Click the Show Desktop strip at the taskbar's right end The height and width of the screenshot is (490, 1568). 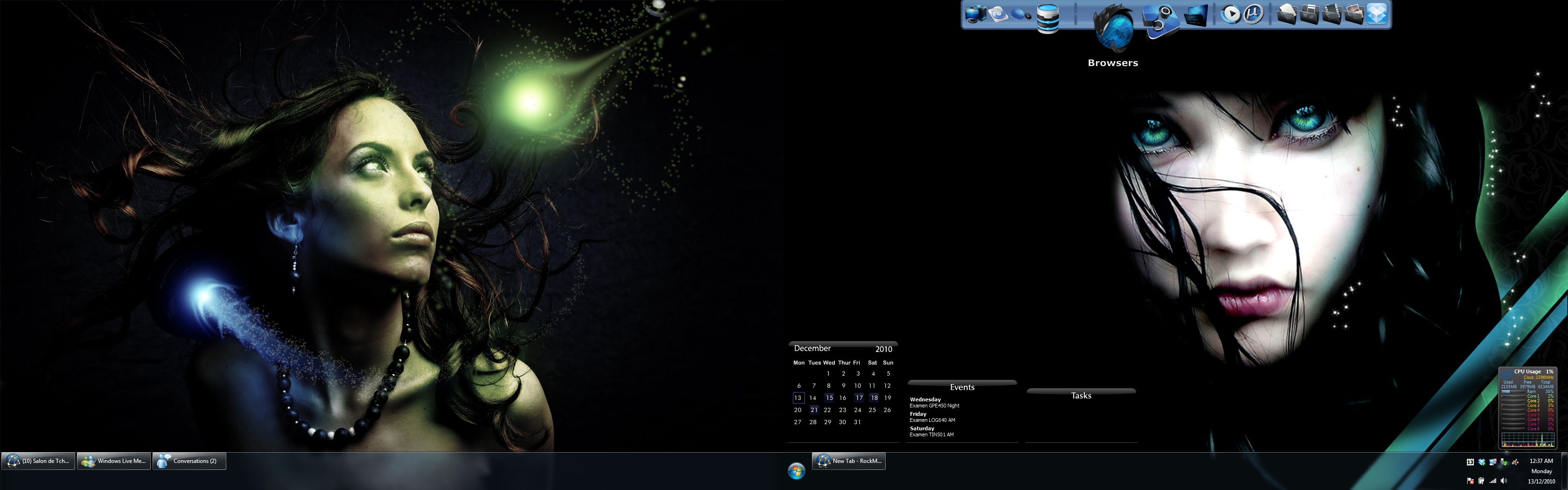1565,471
